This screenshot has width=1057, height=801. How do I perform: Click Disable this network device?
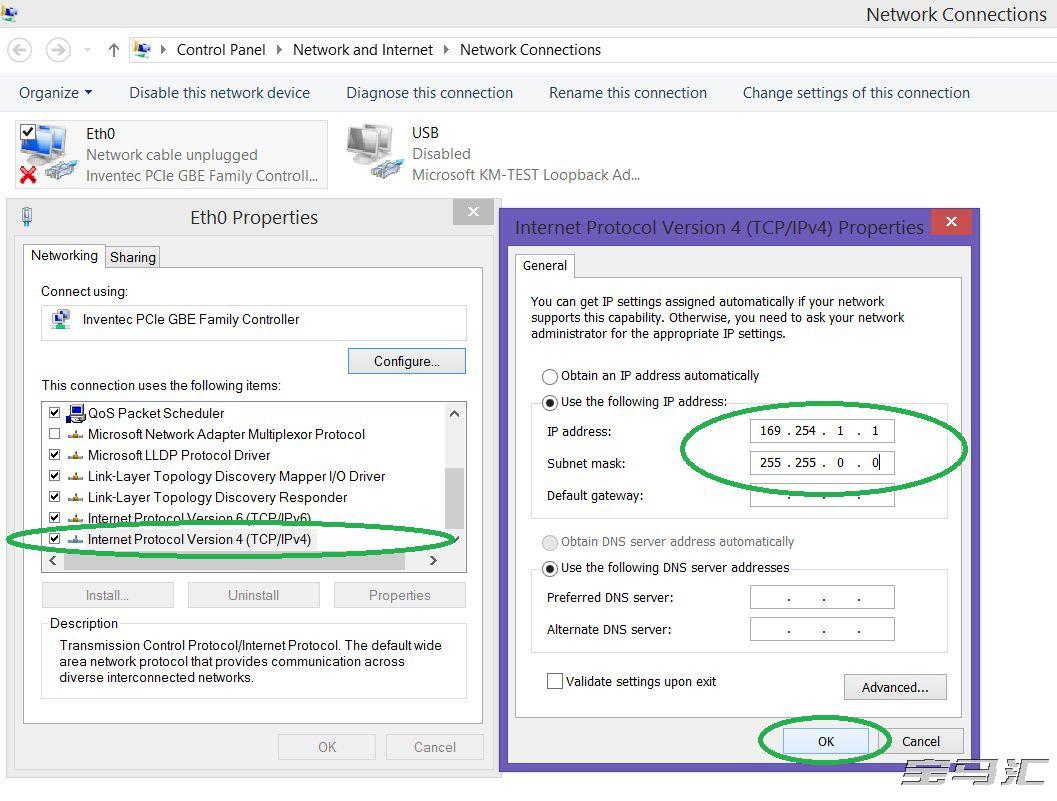point(220,93)
